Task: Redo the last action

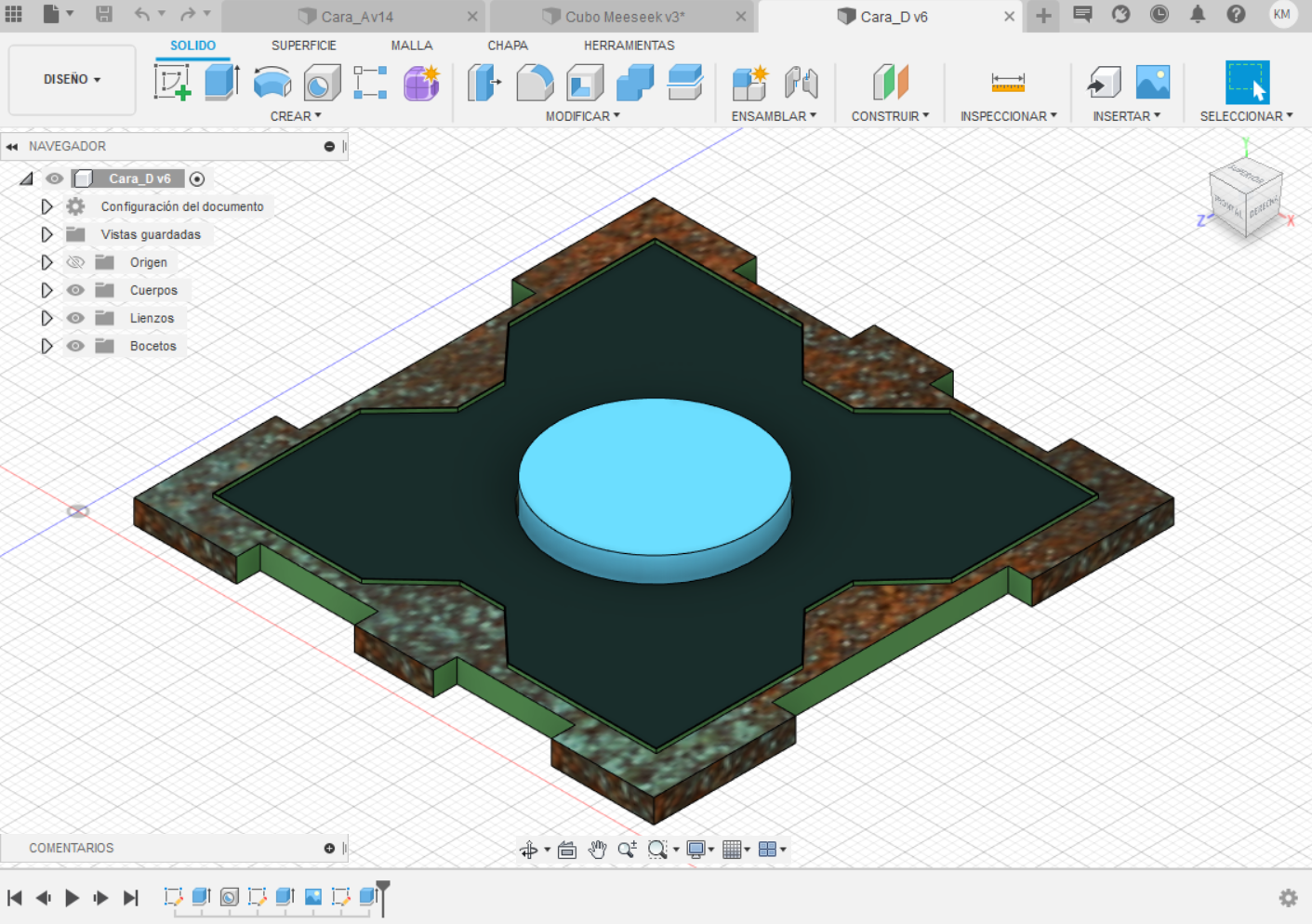Action: pos(188,14)
